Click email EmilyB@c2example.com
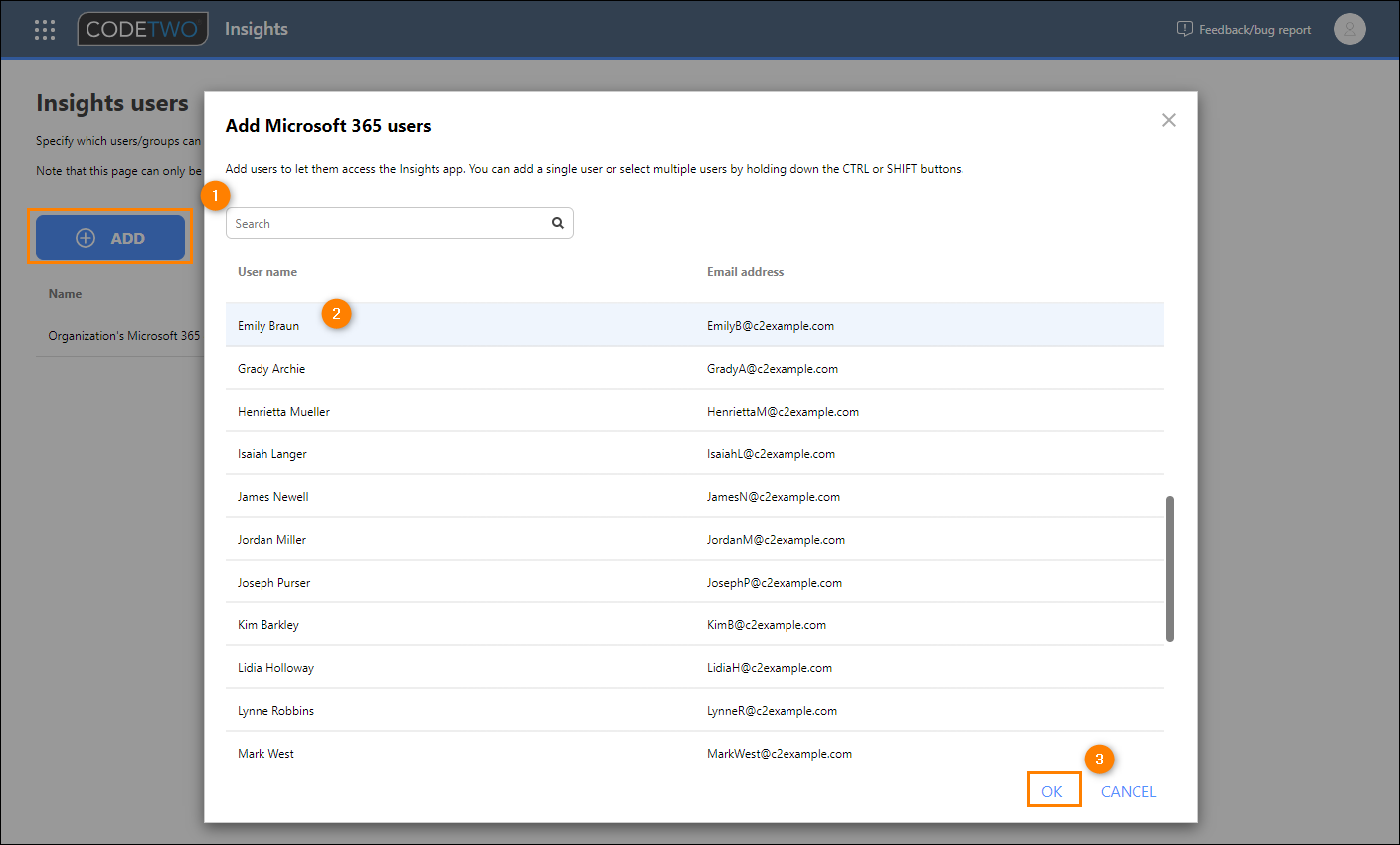Viewport: 1400px width, 845px height. [771, 326]
